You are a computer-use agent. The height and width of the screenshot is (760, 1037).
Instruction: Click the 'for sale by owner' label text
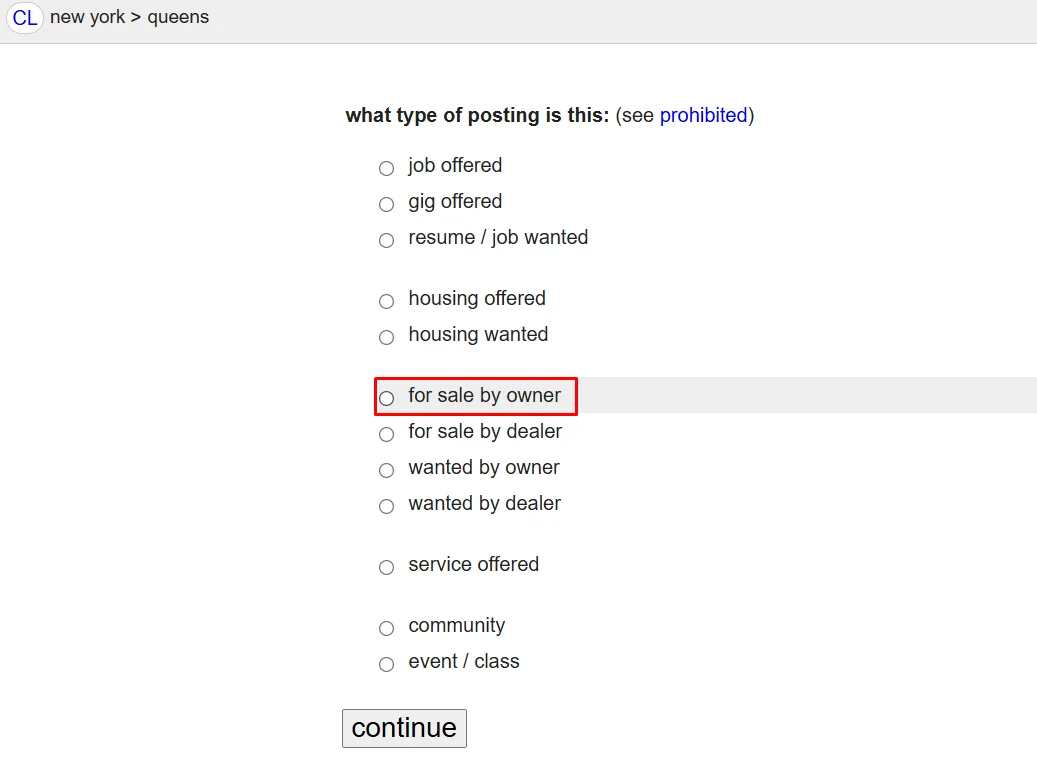pyautogui.click(x=484, y=395)
